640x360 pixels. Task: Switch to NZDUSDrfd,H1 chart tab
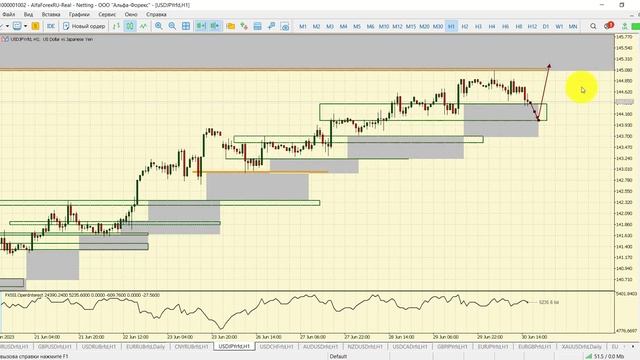(365, 347)
